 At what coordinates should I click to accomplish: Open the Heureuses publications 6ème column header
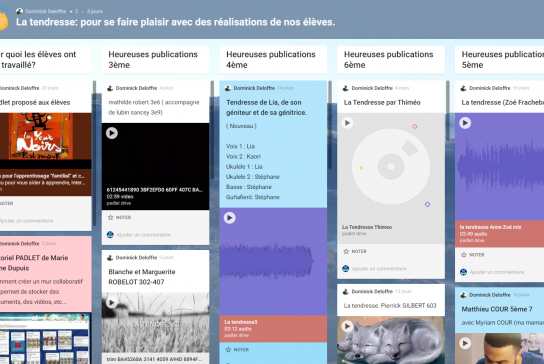click(x=391, y=59)
